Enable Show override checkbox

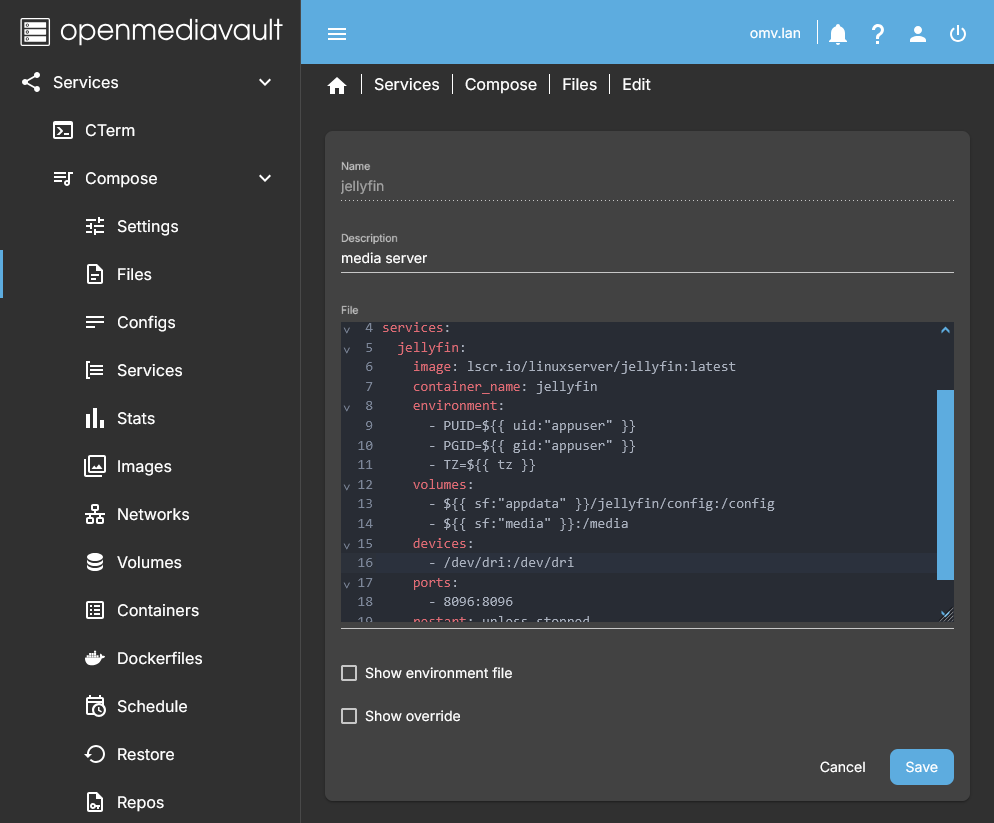click(x=349, y=716)
